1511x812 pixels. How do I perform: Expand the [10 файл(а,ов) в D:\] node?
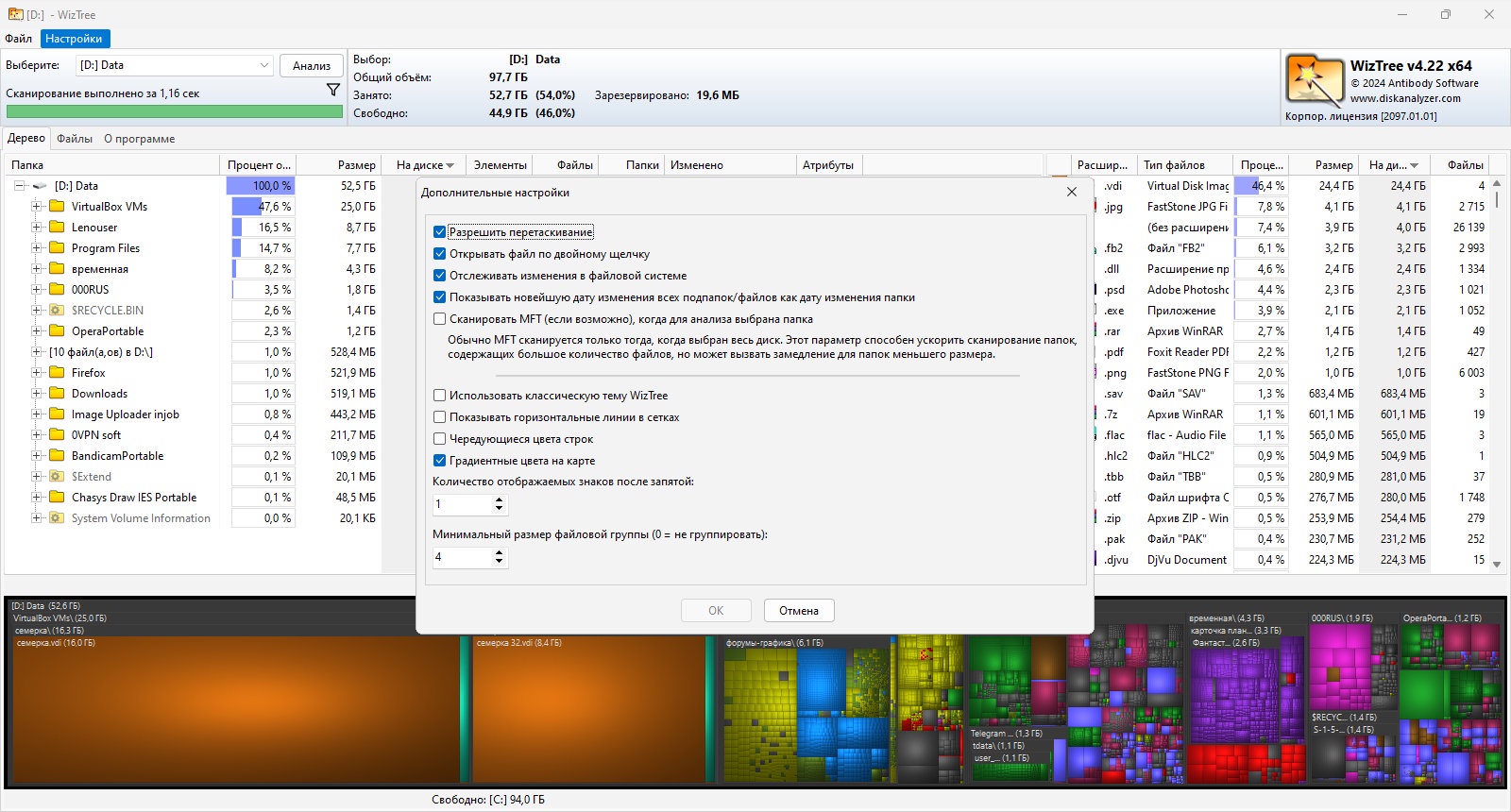coord(36,351)
